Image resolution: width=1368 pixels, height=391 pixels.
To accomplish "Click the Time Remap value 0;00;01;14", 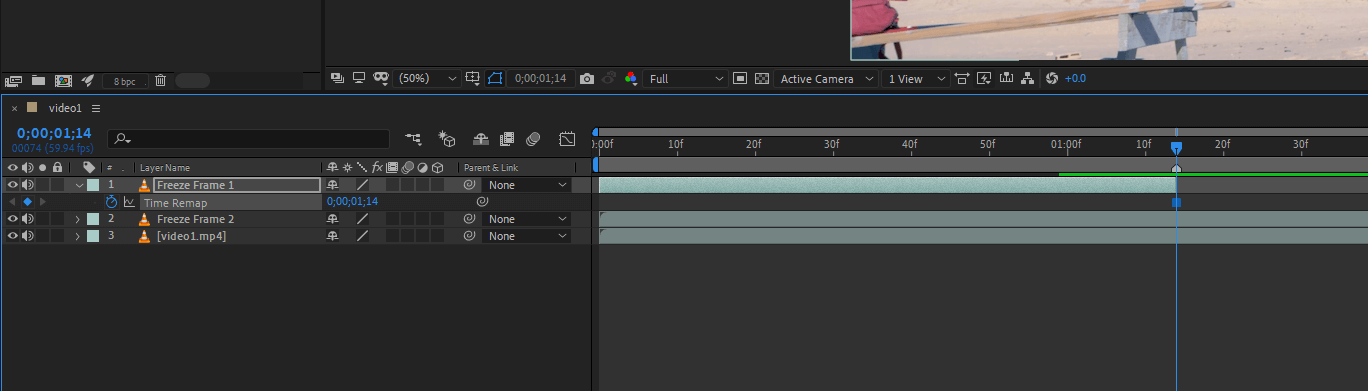I will click(352, 202).
